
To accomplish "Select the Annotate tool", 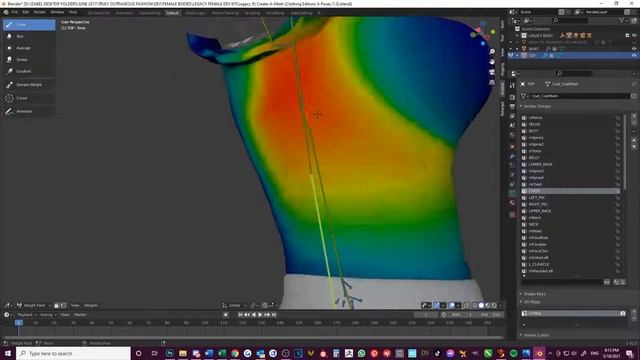I will (x=29, y=111).
